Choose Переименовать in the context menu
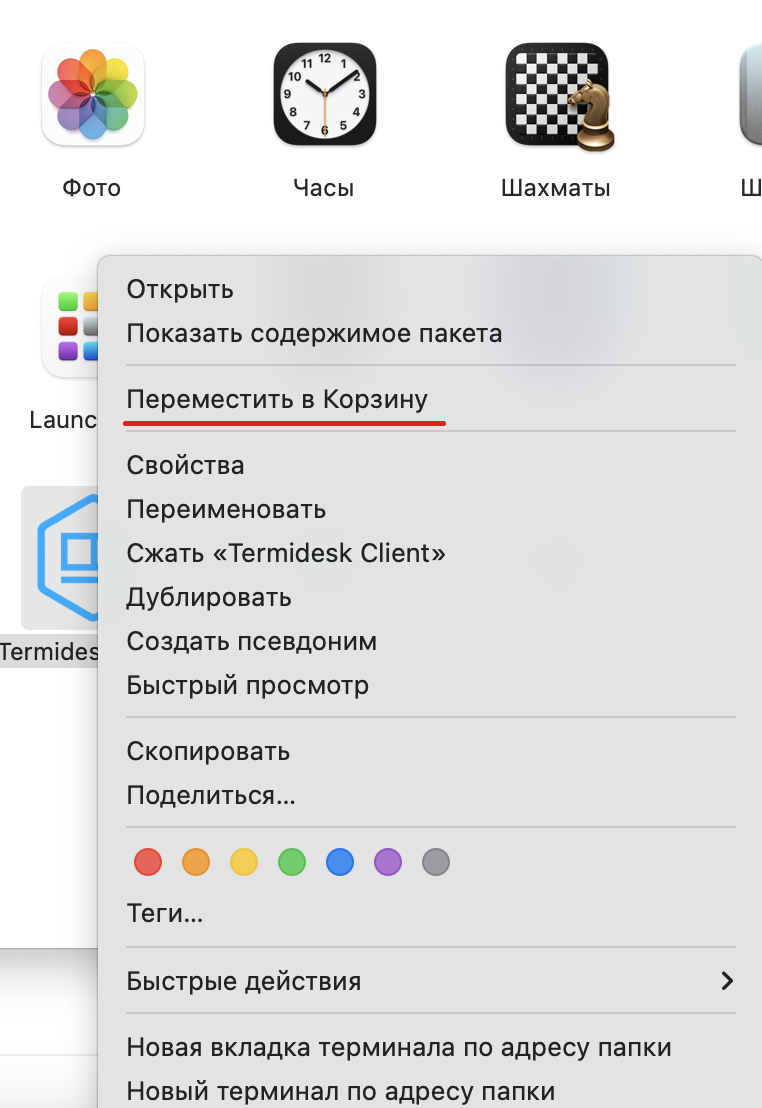Image resolution: width=762 pixels, height=1108 pixels. click(226, 509)
